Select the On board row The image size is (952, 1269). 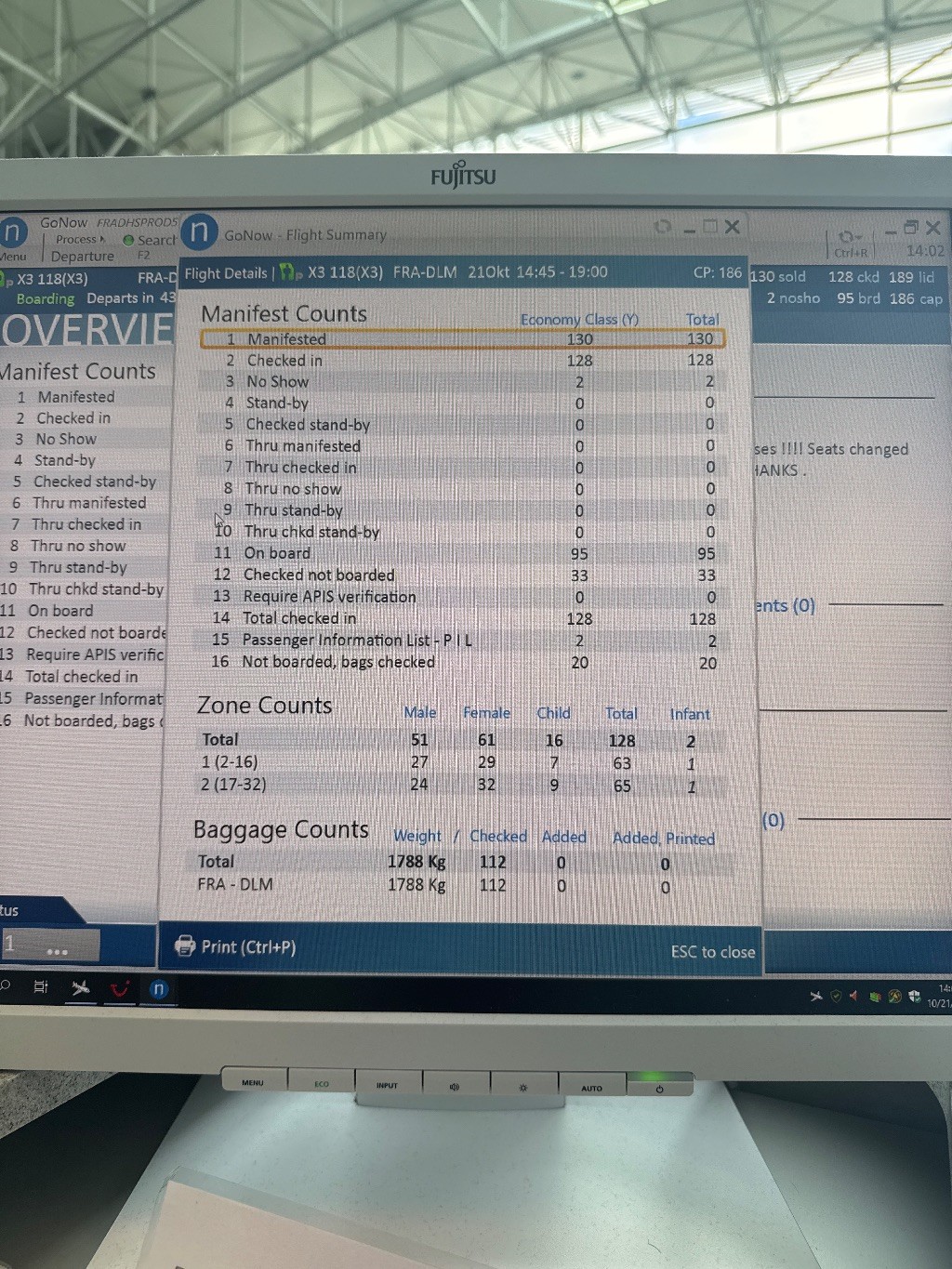click(461, 553)
